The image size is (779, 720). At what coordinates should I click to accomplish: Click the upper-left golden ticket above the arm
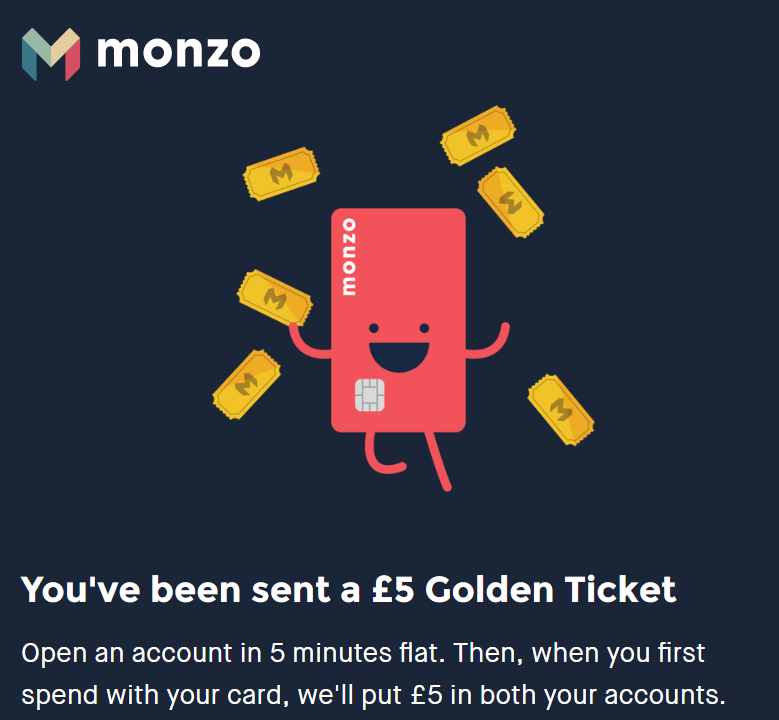(281, 174)
